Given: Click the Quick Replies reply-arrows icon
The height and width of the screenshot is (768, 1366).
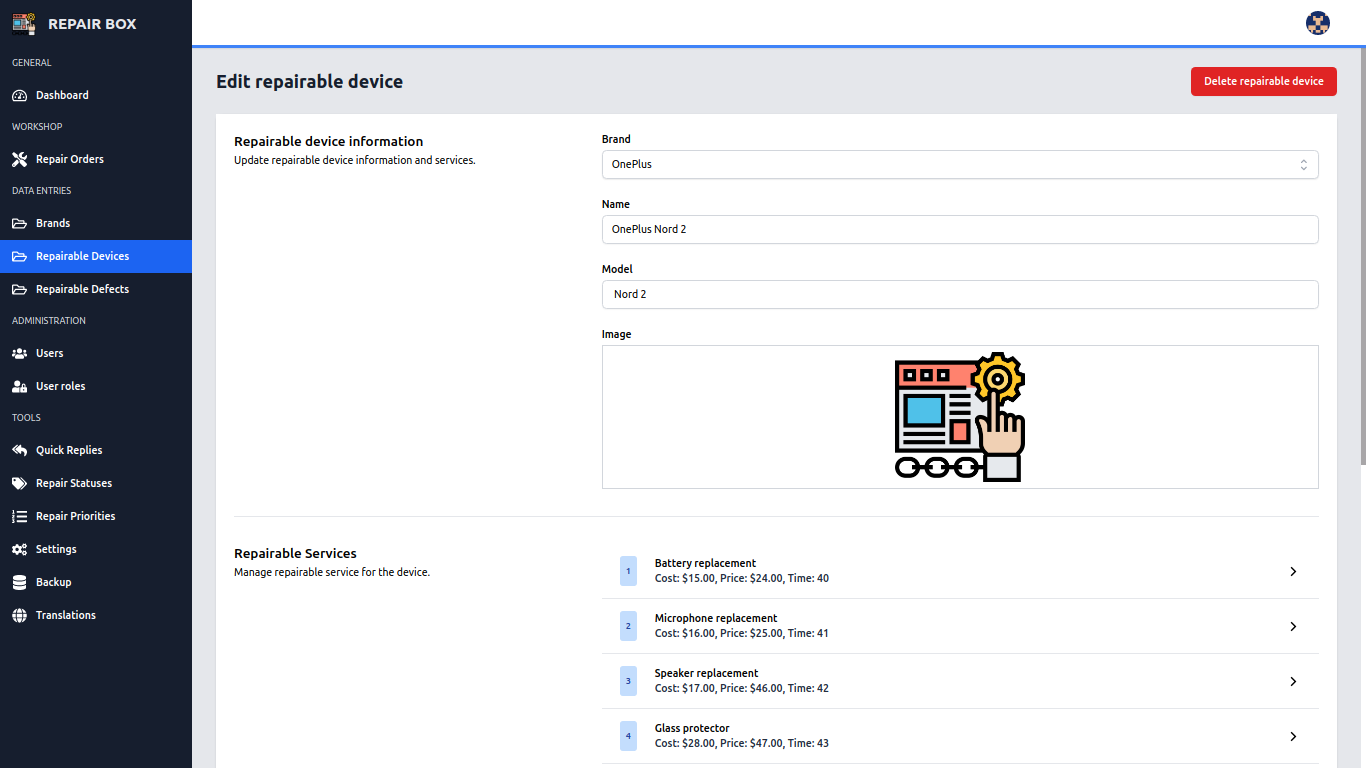Looking at the screenshot, I should [19, 451].
